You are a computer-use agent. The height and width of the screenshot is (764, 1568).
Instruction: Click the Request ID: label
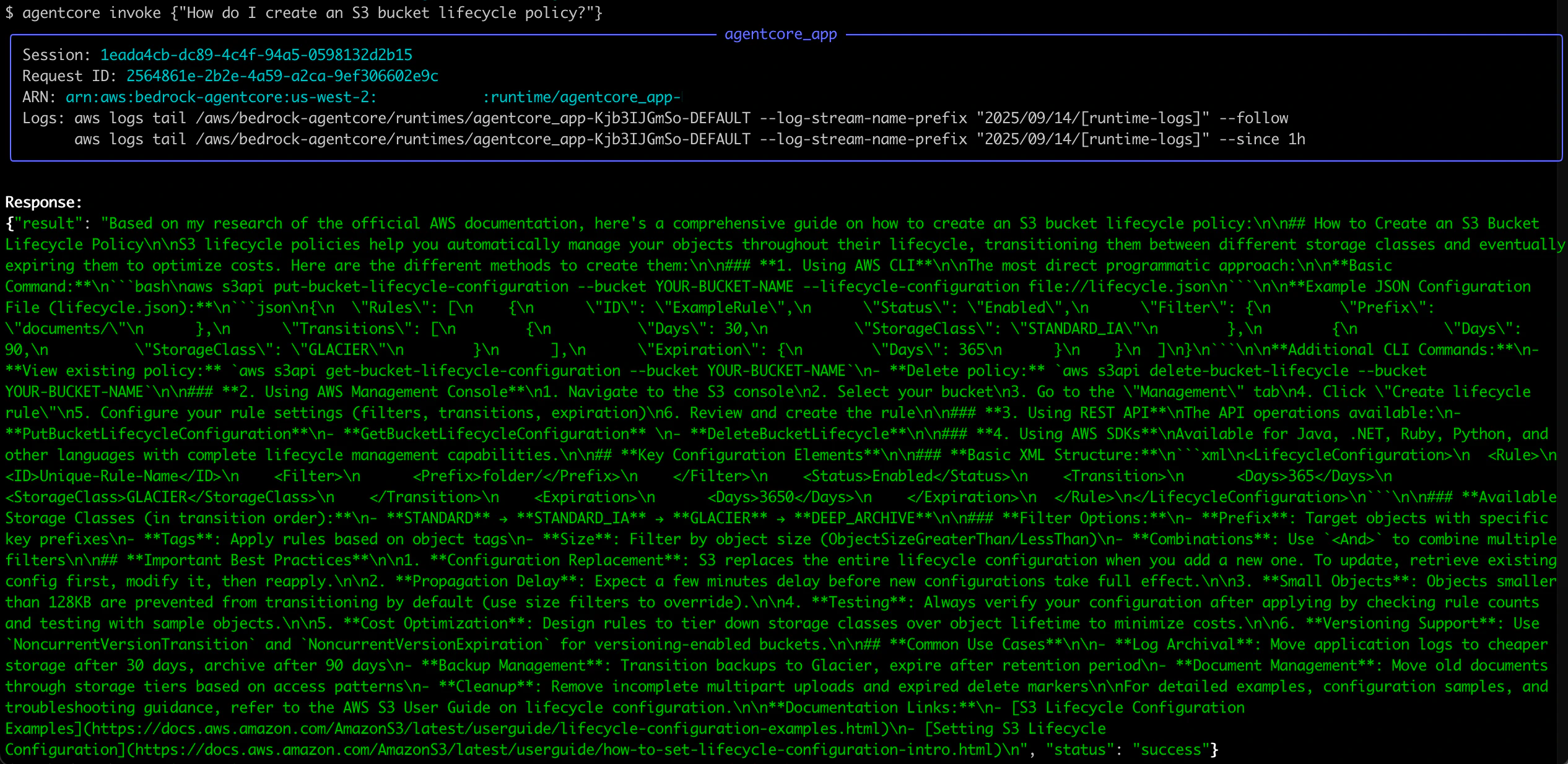tap(70, 76)
